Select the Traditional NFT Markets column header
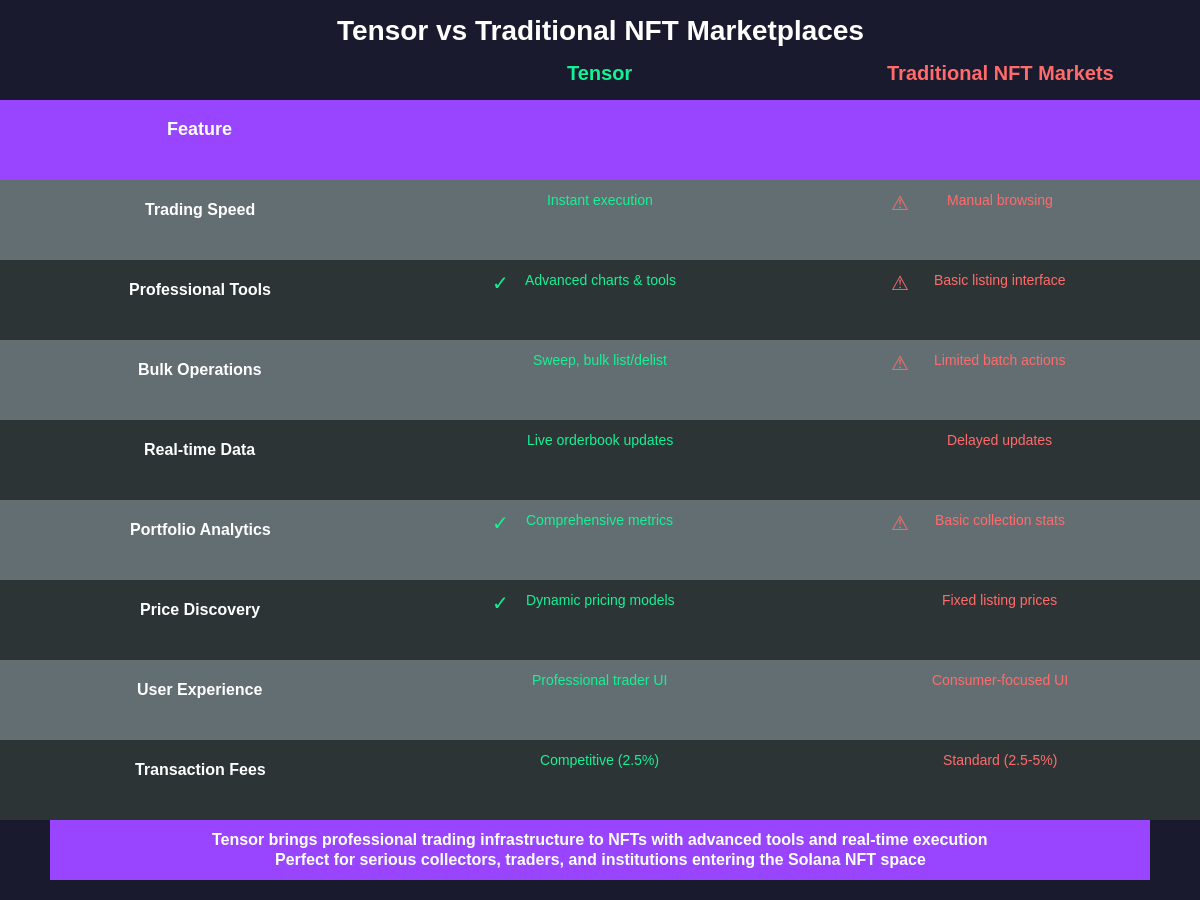The width and height of the screenshot is (1200, 900). coord(1000,73)
